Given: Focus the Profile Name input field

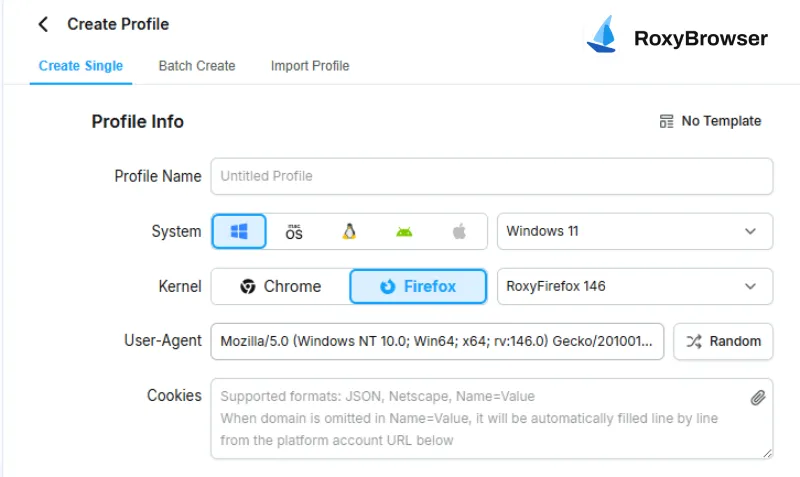Looking at the screenshot, I should point(492,176).
